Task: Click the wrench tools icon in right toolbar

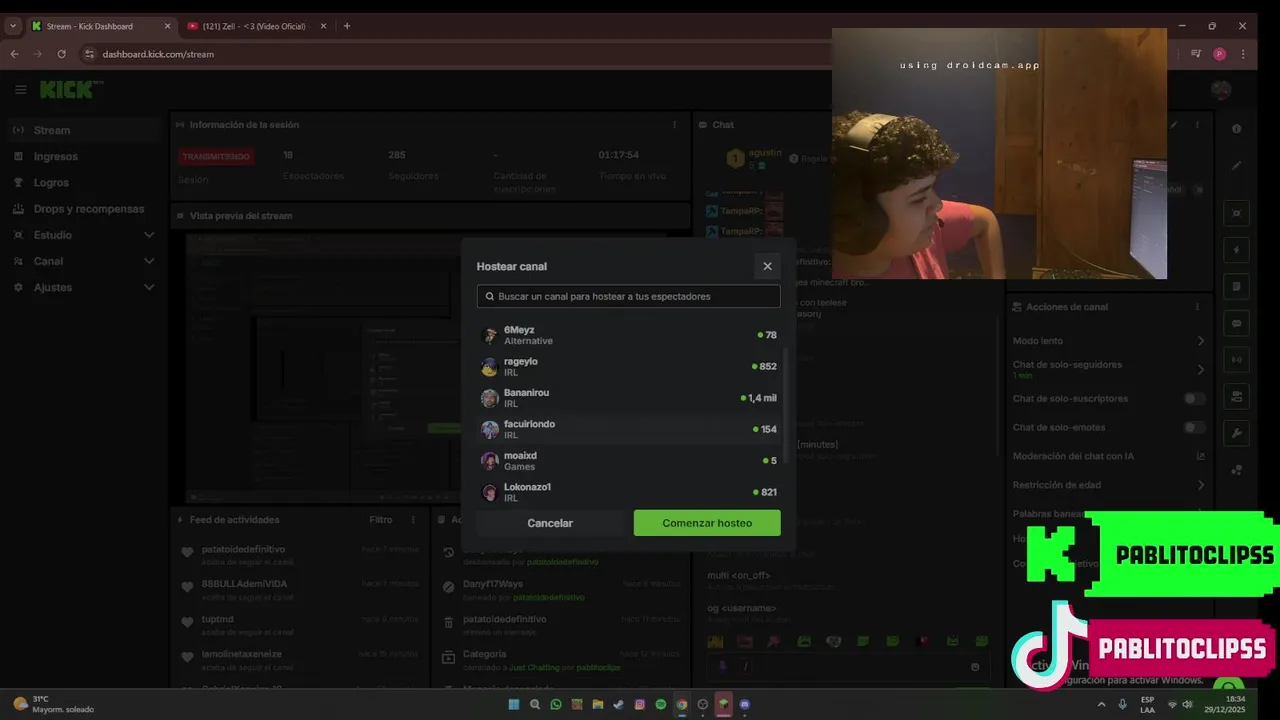Action: tap(1237, 433)
